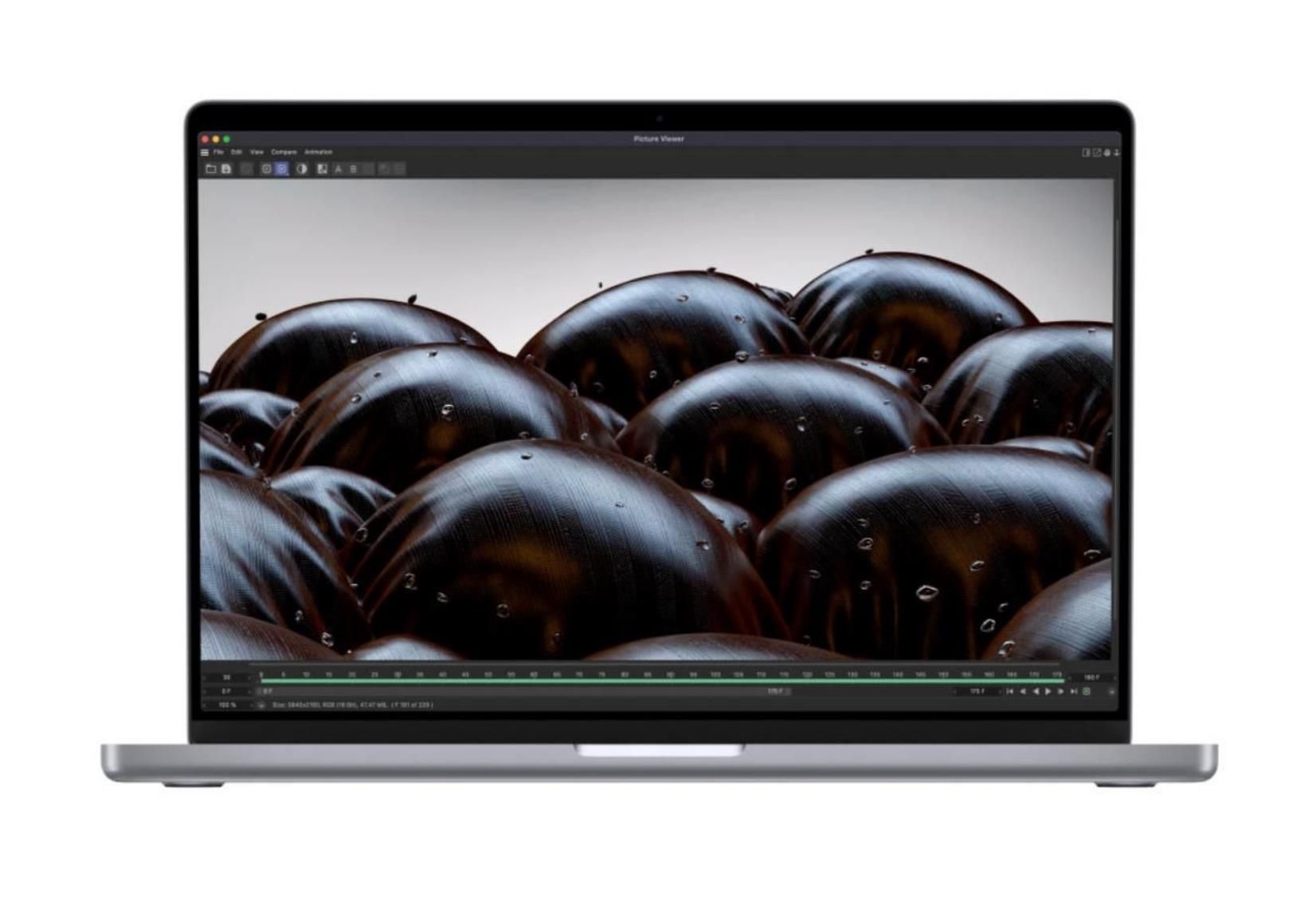
Task: Click the hamburger menu icon beside File
Action: (206, 151)
